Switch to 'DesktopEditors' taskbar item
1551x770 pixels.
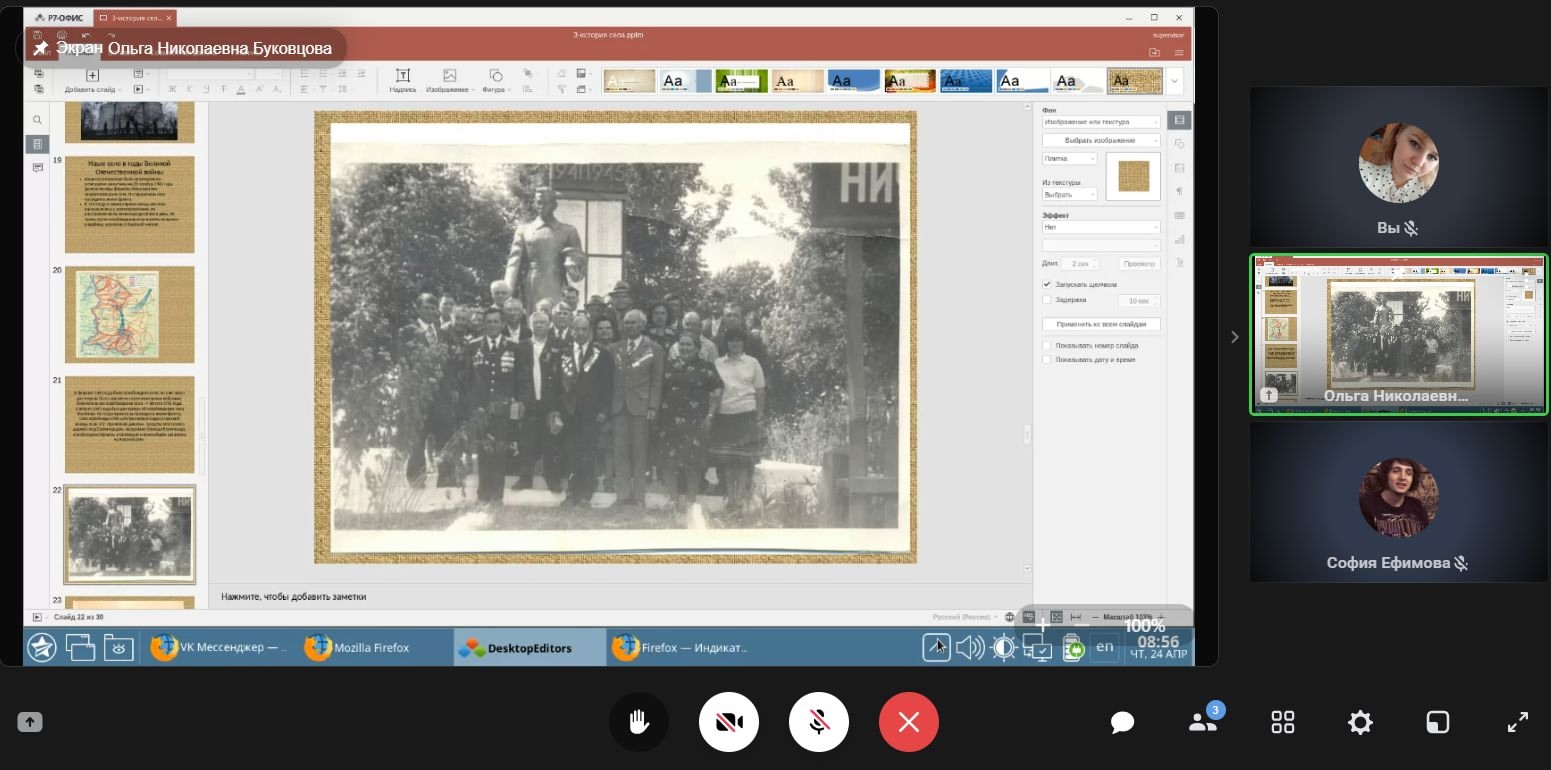point(529,648)
